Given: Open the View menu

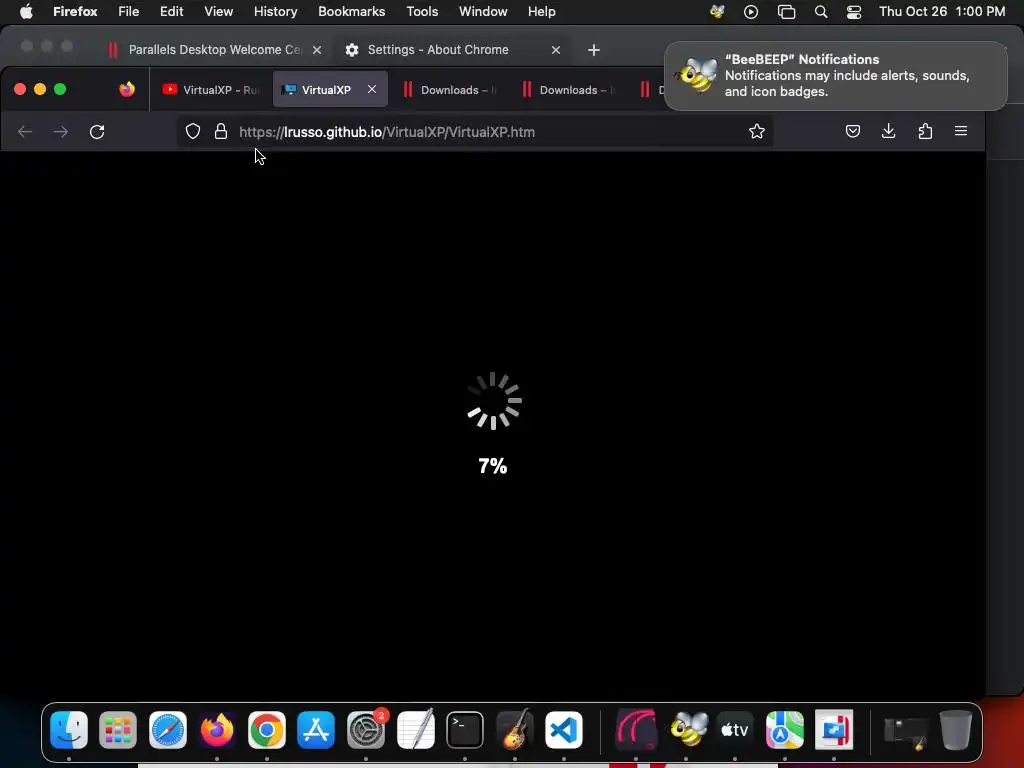Looking at the screenshot, I should coord(218,12).
